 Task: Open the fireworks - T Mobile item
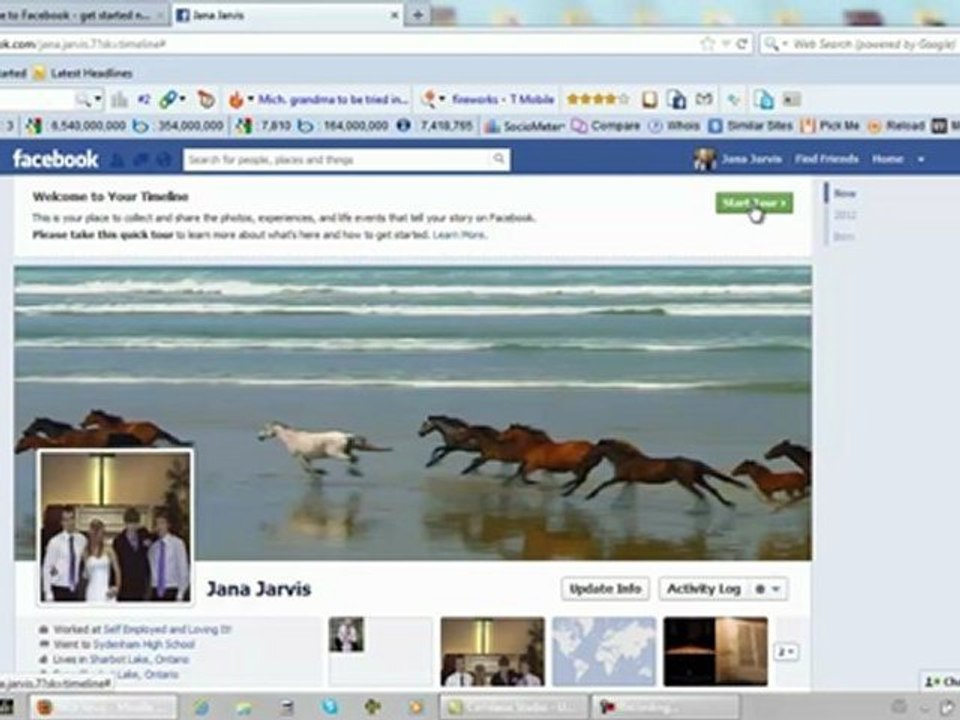[503, 99]
